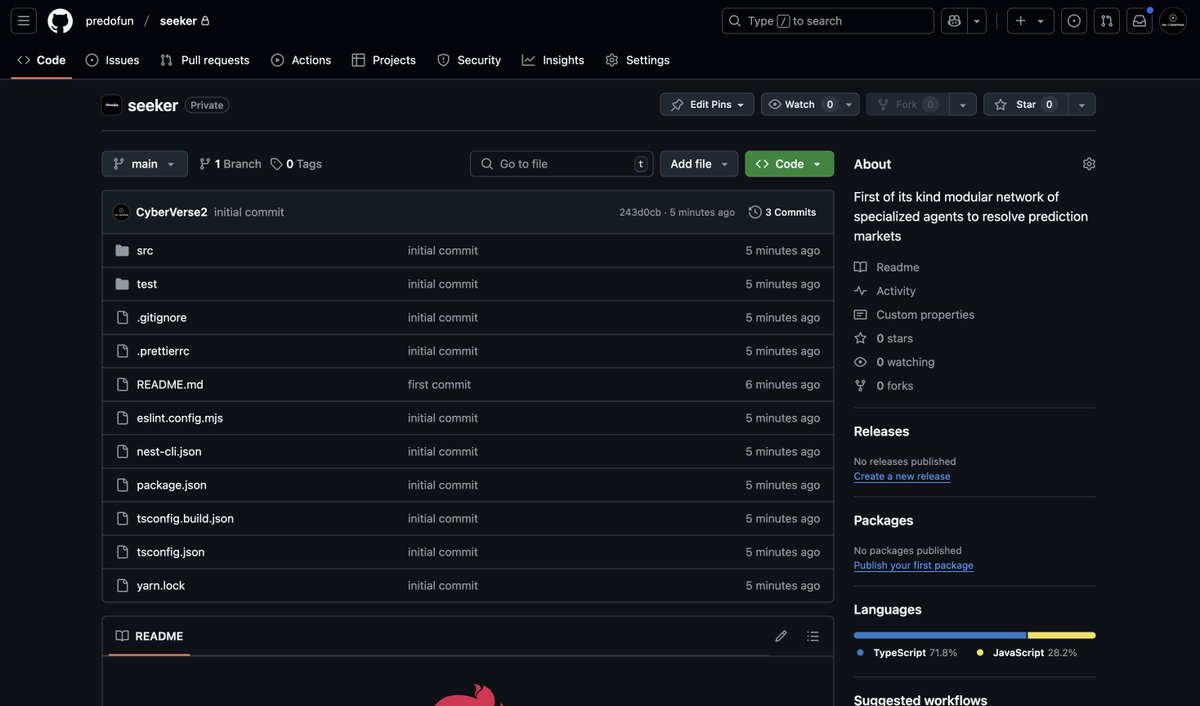Open the 3 Commits history
The width and height of the screenshot is (1200, 706).
tap(782, 212)
